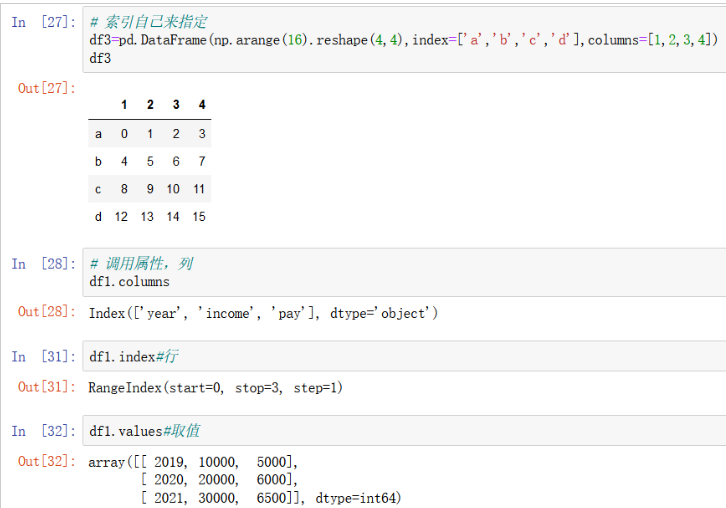Click cell value 9 in row c
The height and width of the screenshot is (508, 726).
[x=150, y=189]
